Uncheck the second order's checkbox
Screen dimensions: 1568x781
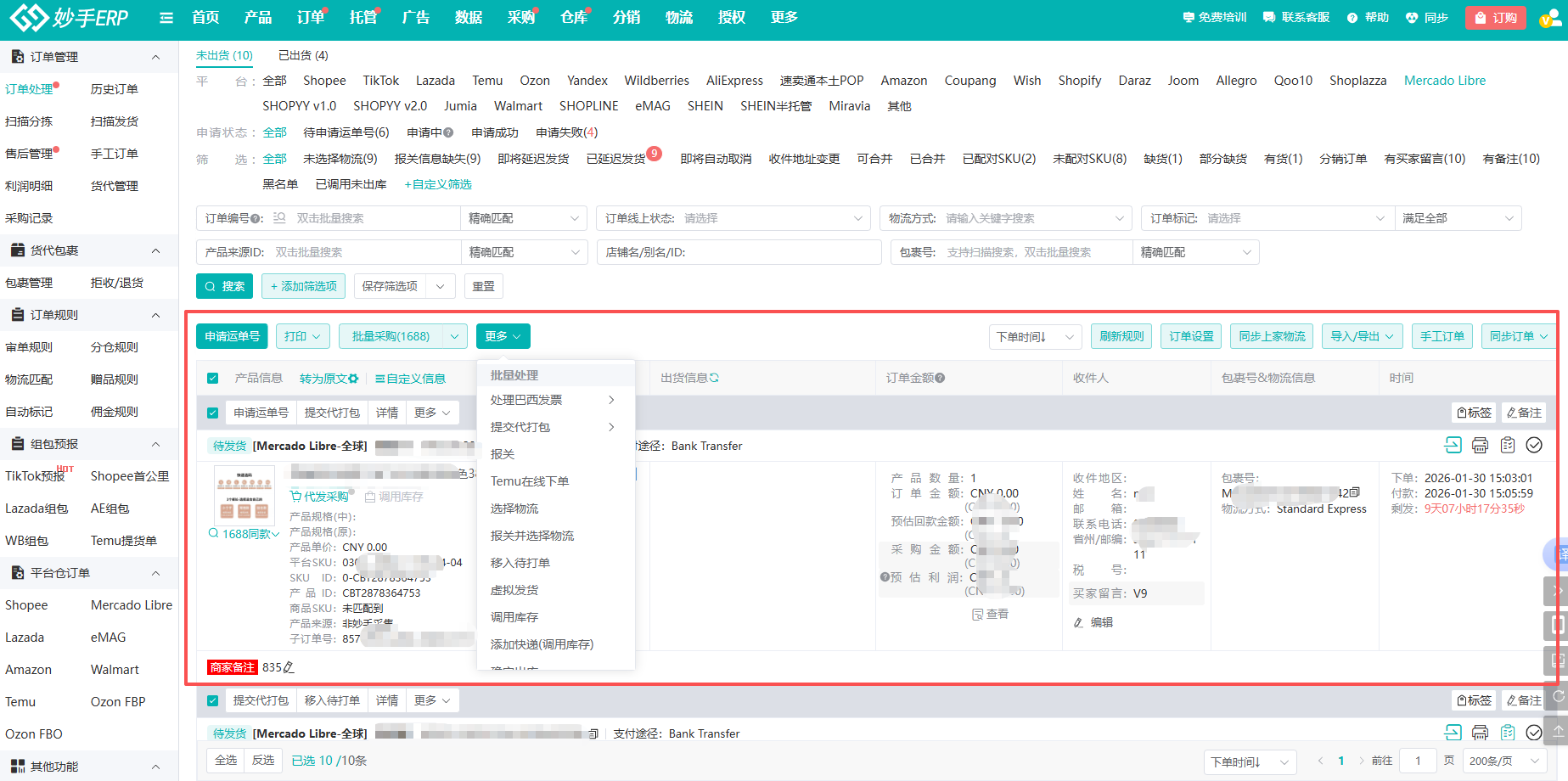pos(213,701)
